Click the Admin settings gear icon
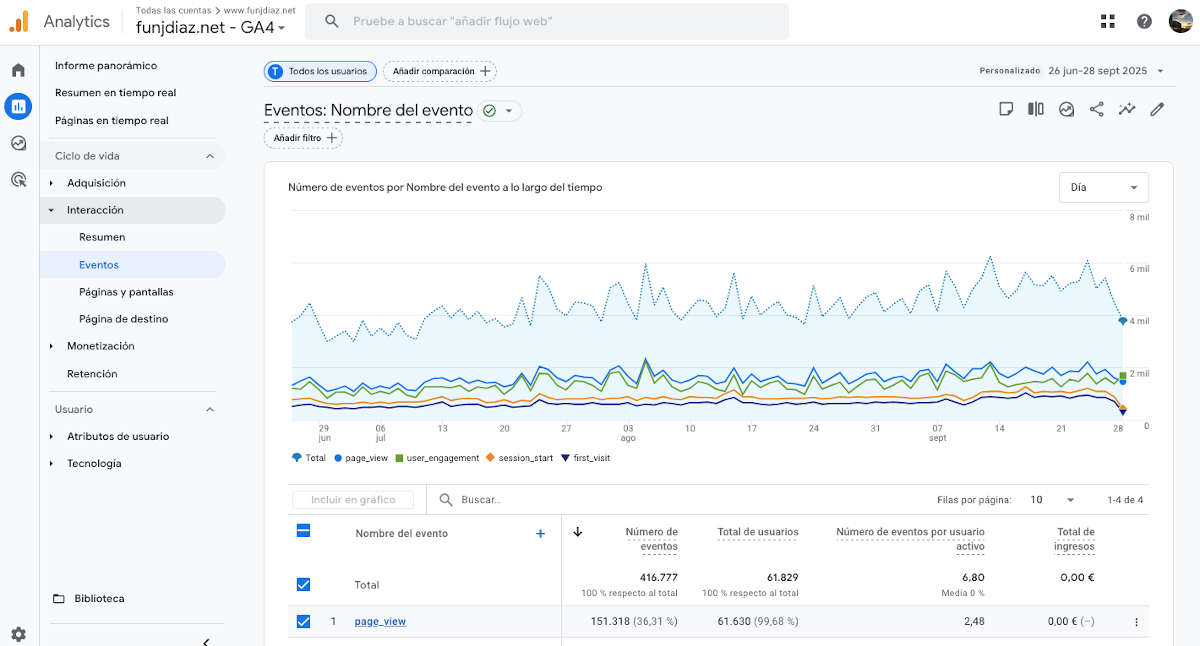 click(18, 634)
